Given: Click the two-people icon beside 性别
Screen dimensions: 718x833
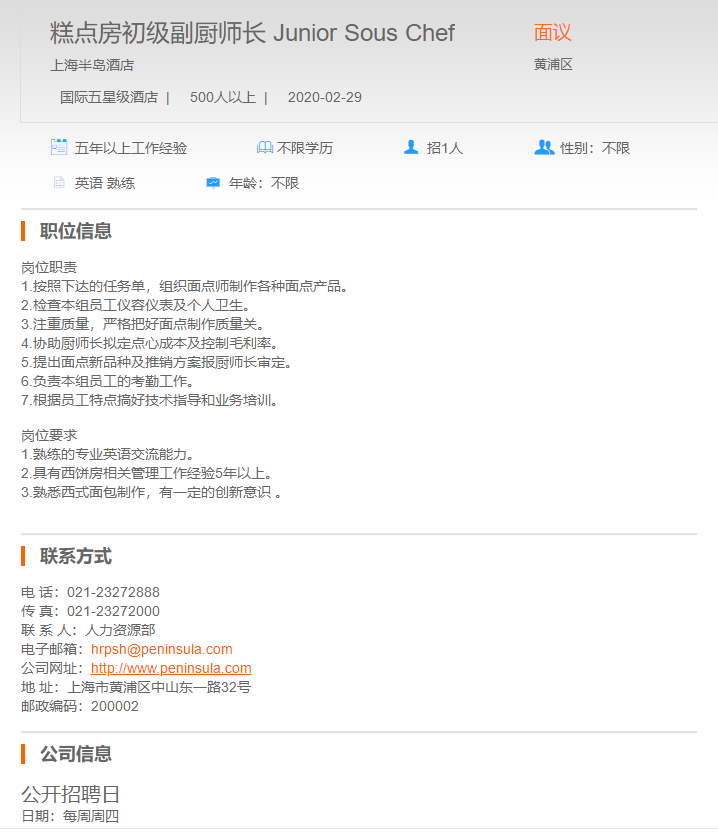Looking at the screenshot, I should tap(544, 147).
